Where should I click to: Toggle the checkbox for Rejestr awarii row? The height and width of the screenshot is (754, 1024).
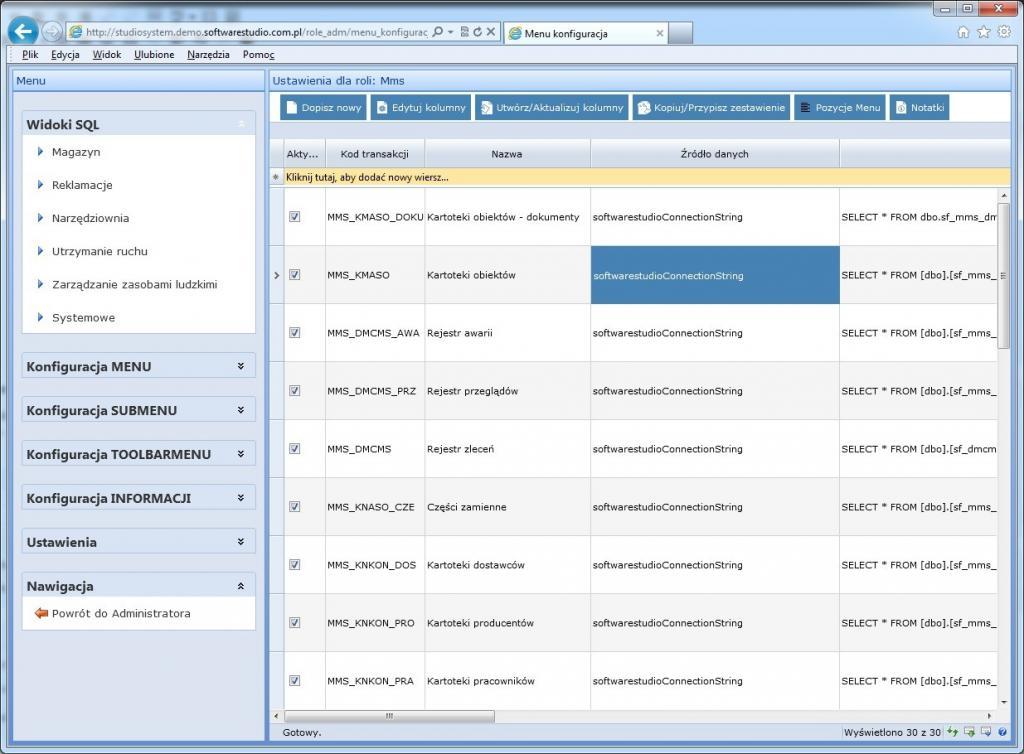(x=295, y=332)
